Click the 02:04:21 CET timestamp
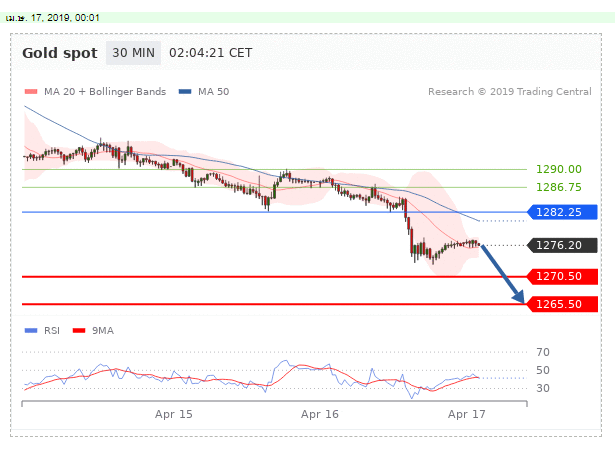 211,53
